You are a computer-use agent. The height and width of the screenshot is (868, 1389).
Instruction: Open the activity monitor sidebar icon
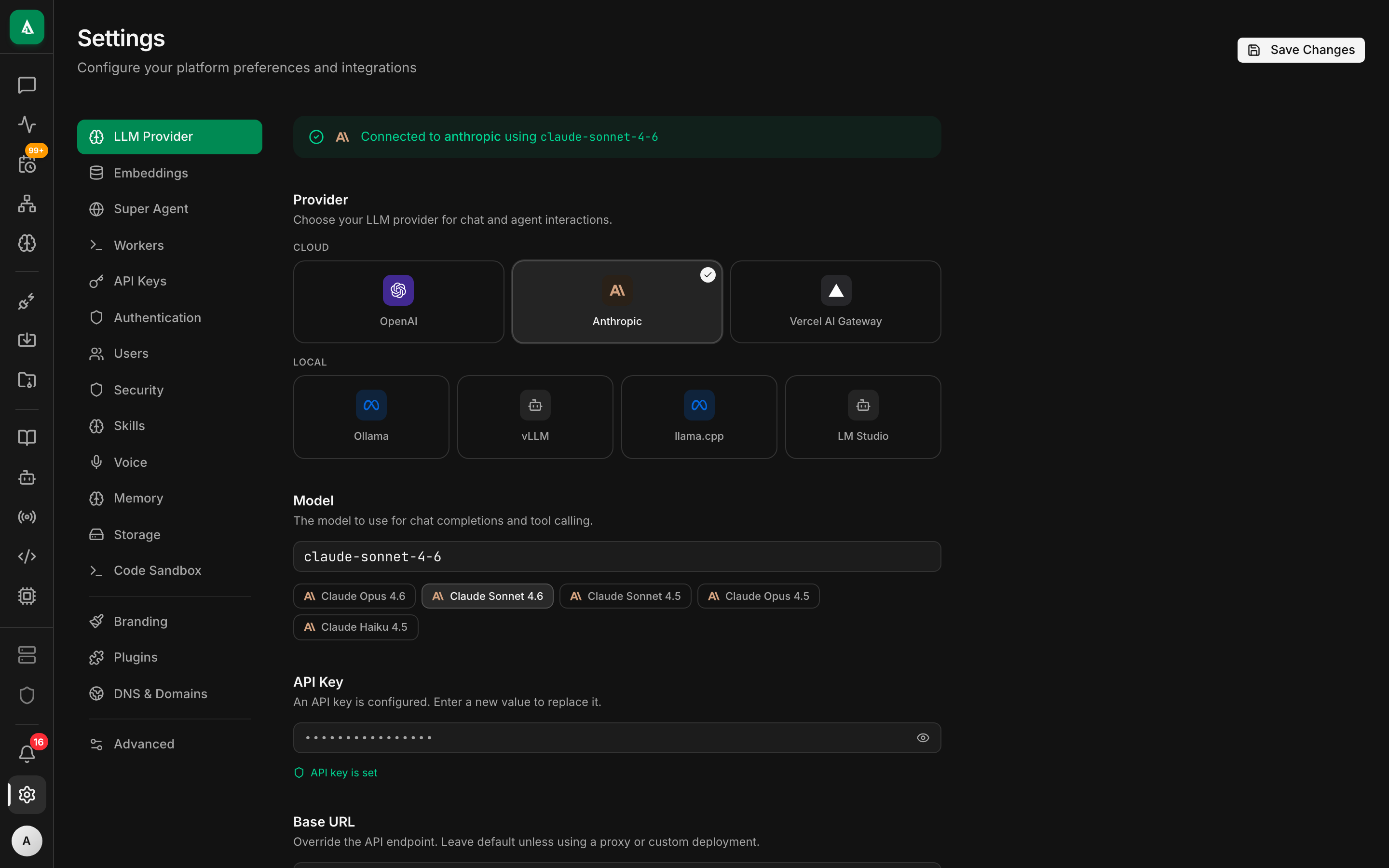point(27,124)
